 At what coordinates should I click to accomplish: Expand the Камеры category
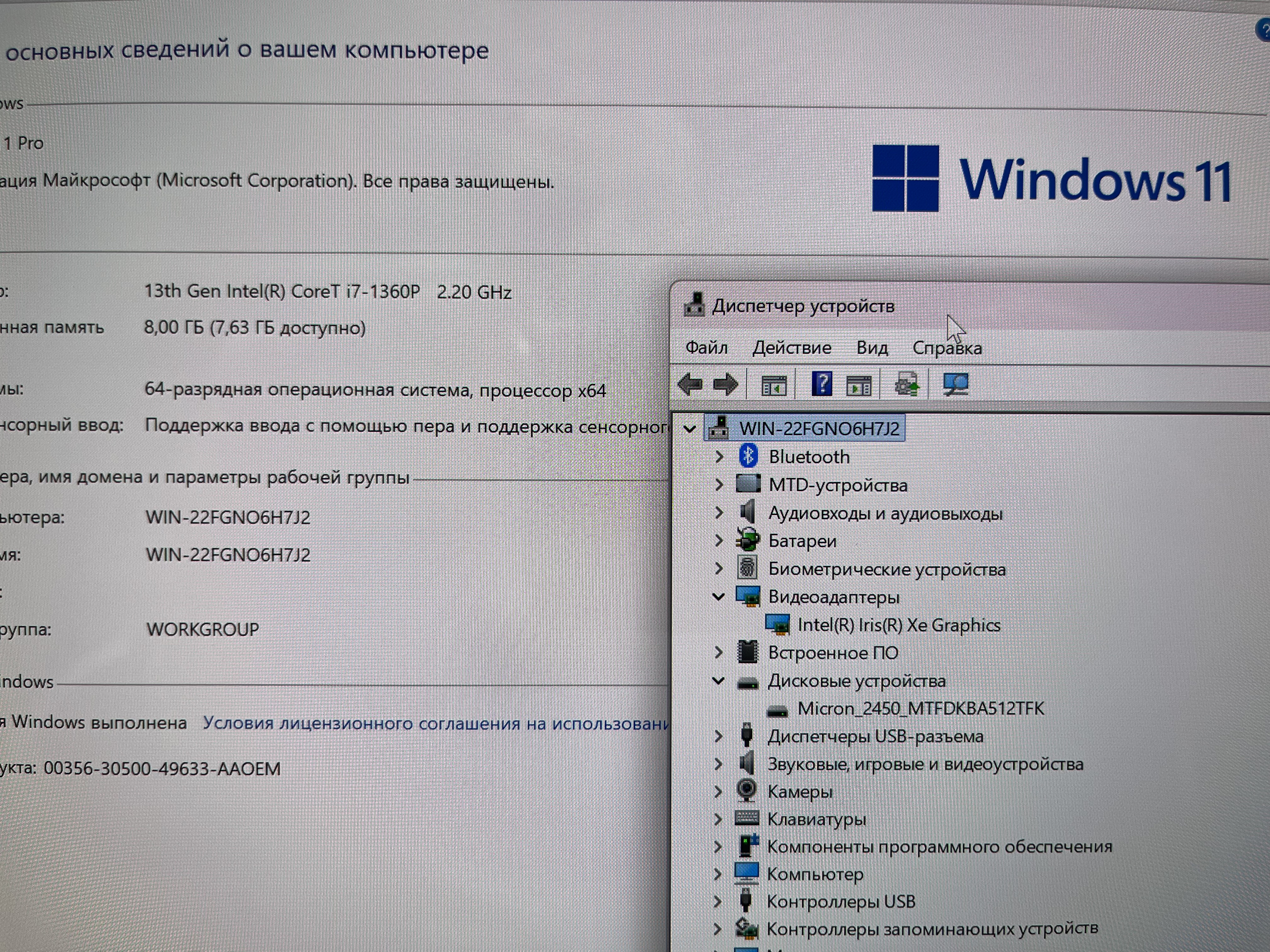tap(718, 792)
